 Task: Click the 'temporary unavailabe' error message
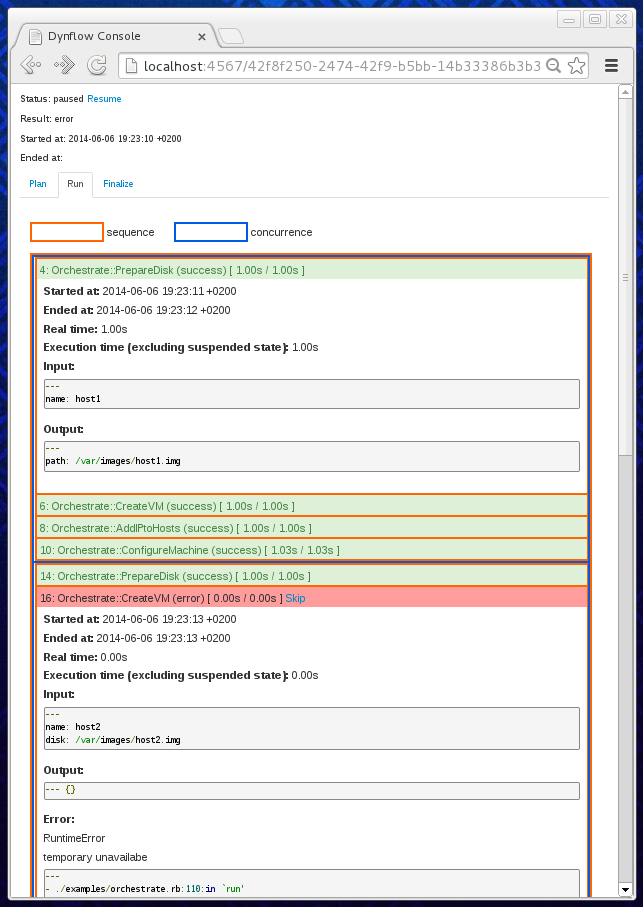click(x=95, y=857)
